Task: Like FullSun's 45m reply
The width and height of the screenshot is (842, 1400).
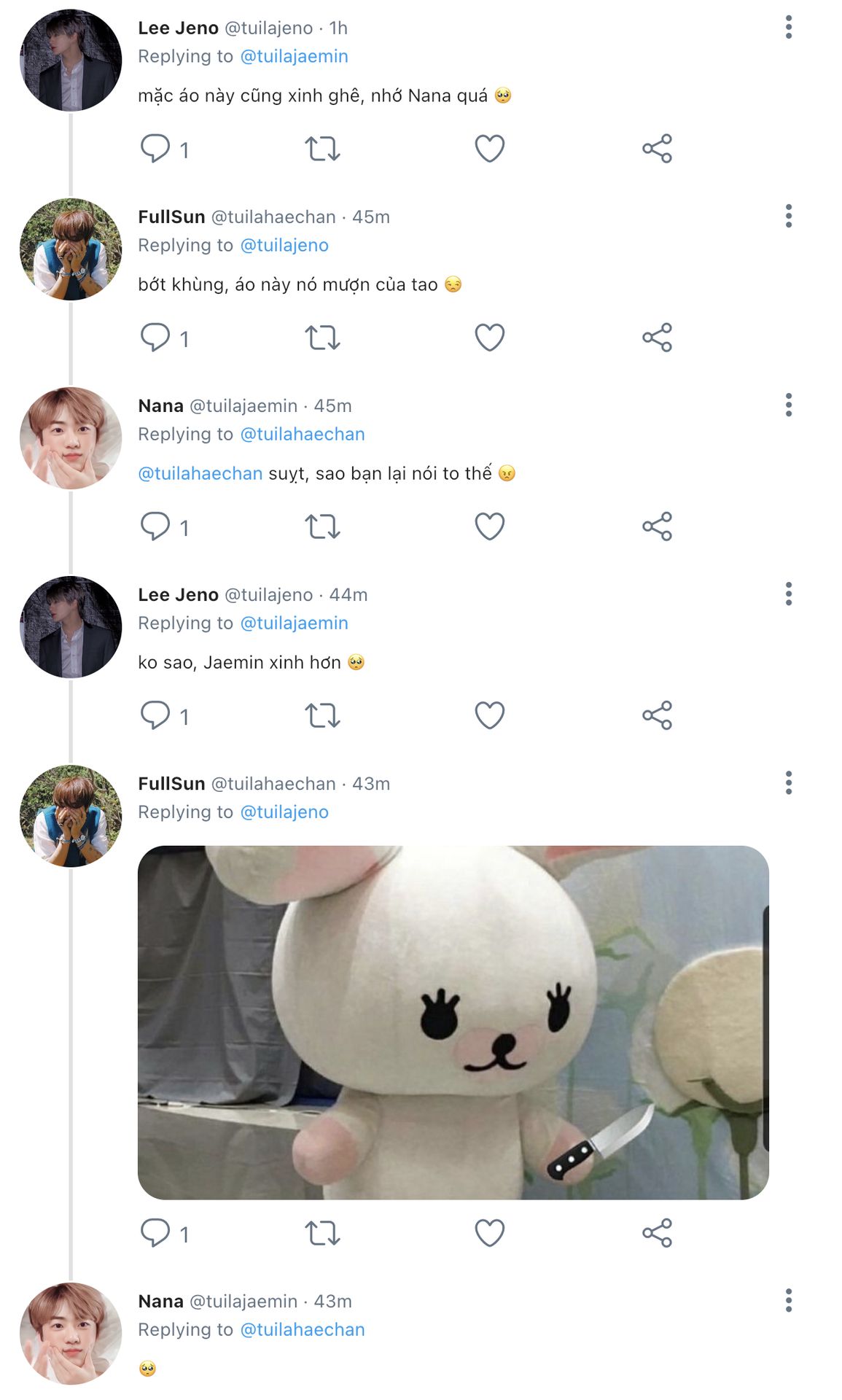Action: click(489, 338)
